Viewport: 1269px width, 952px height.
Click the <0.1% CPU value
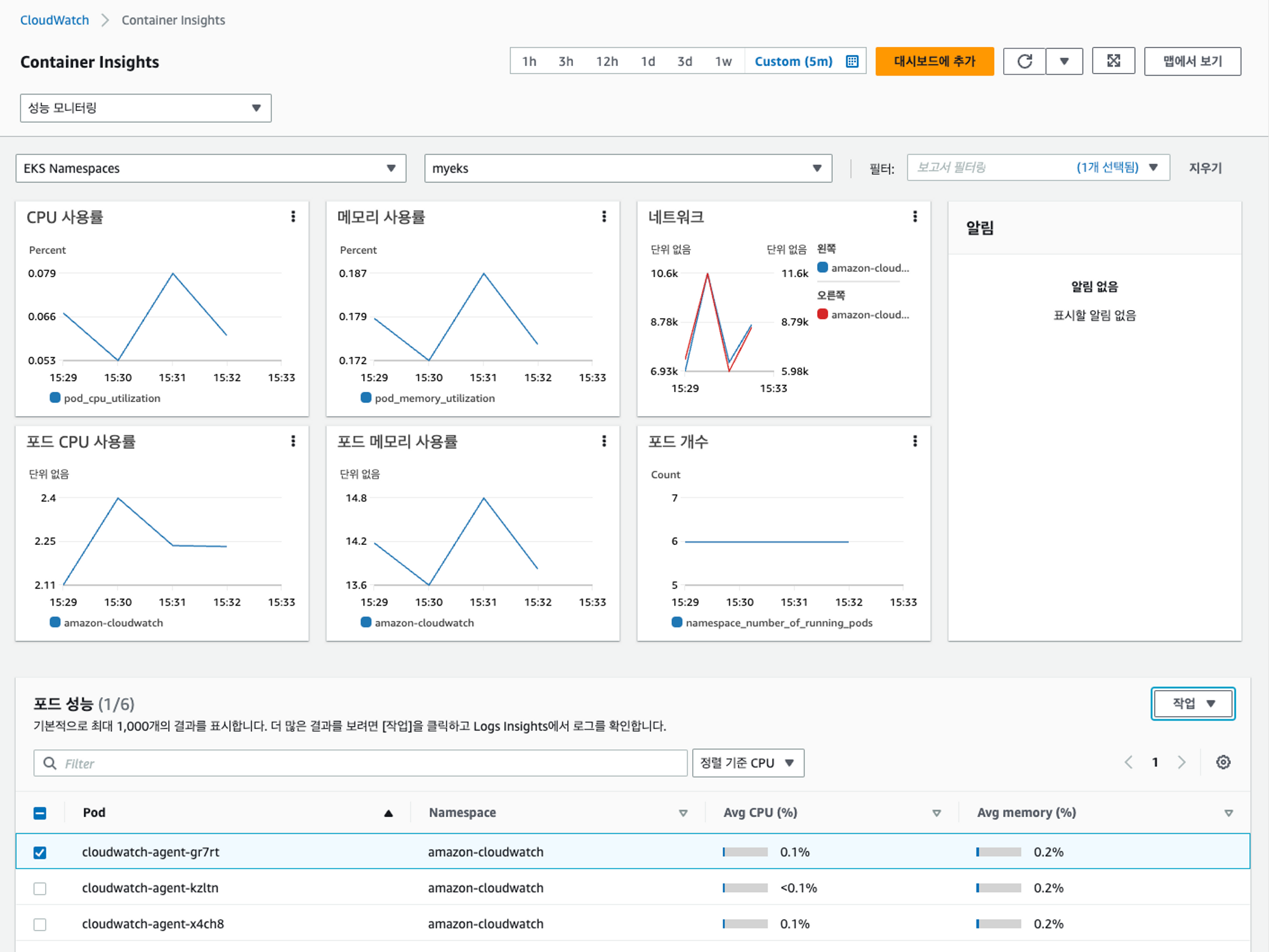798,888
